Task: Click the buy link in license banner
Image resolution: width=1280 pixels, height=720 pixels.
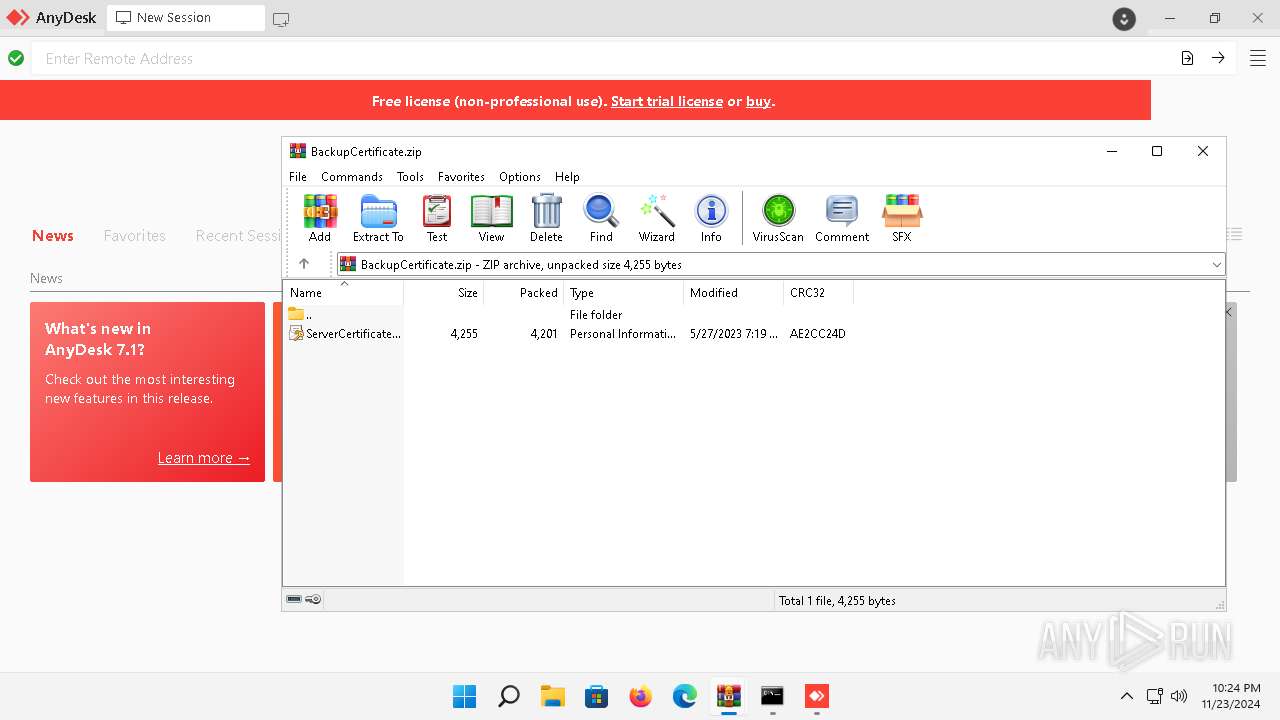Action: tap(758, 101)
